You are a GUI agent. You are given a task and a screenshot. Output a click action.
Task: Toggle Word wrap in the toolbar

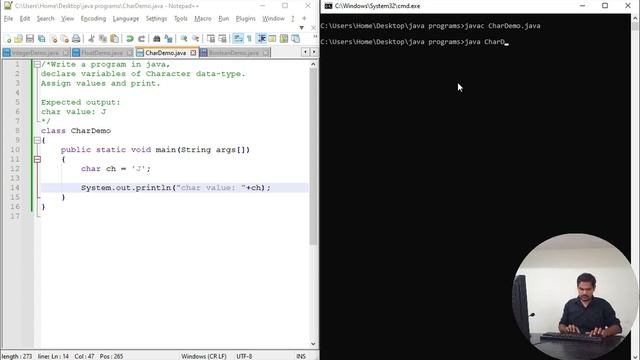238,39
